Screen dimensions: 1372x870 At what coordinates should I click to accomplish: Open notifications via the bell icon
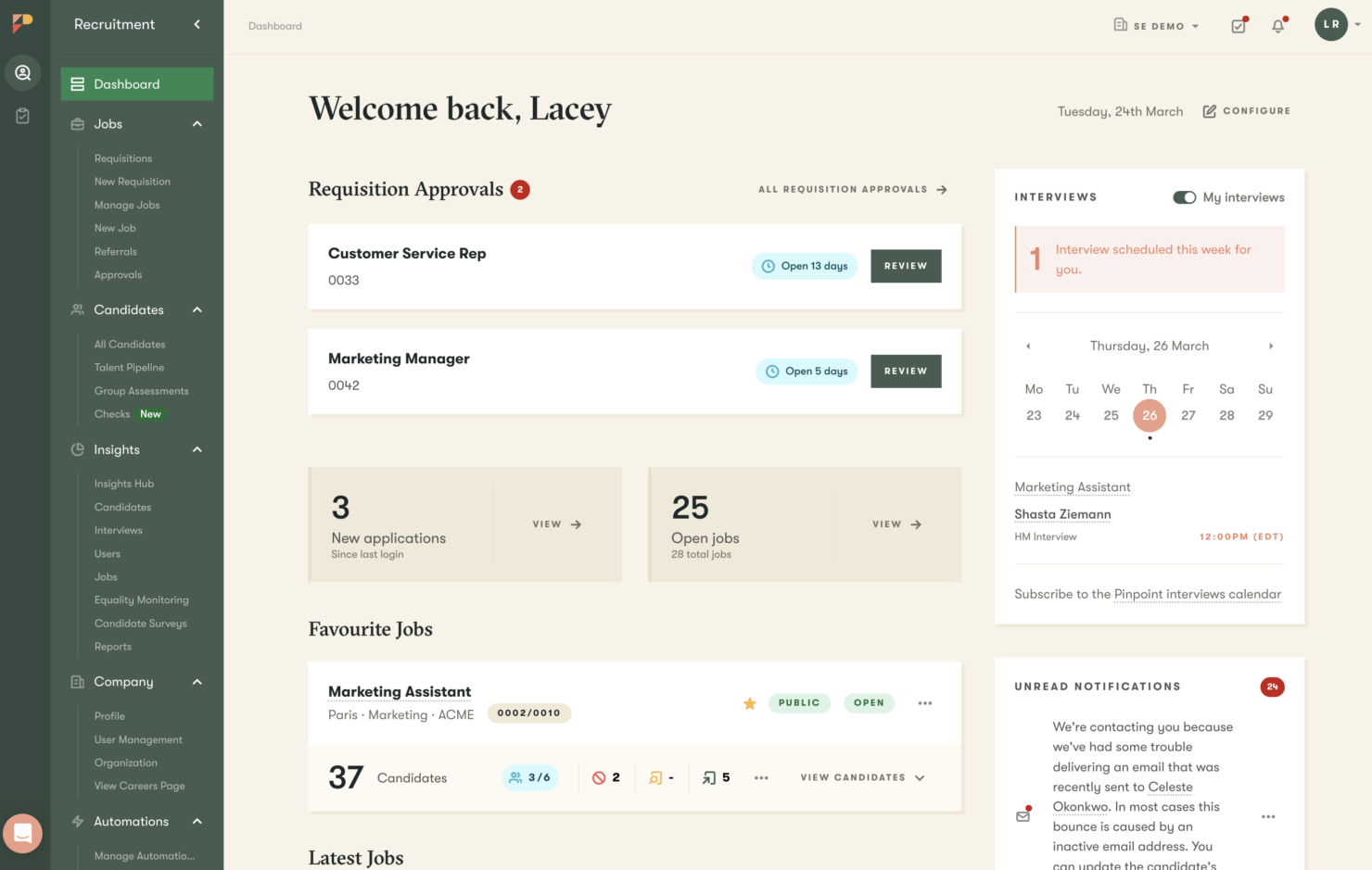click(1277, 25)
